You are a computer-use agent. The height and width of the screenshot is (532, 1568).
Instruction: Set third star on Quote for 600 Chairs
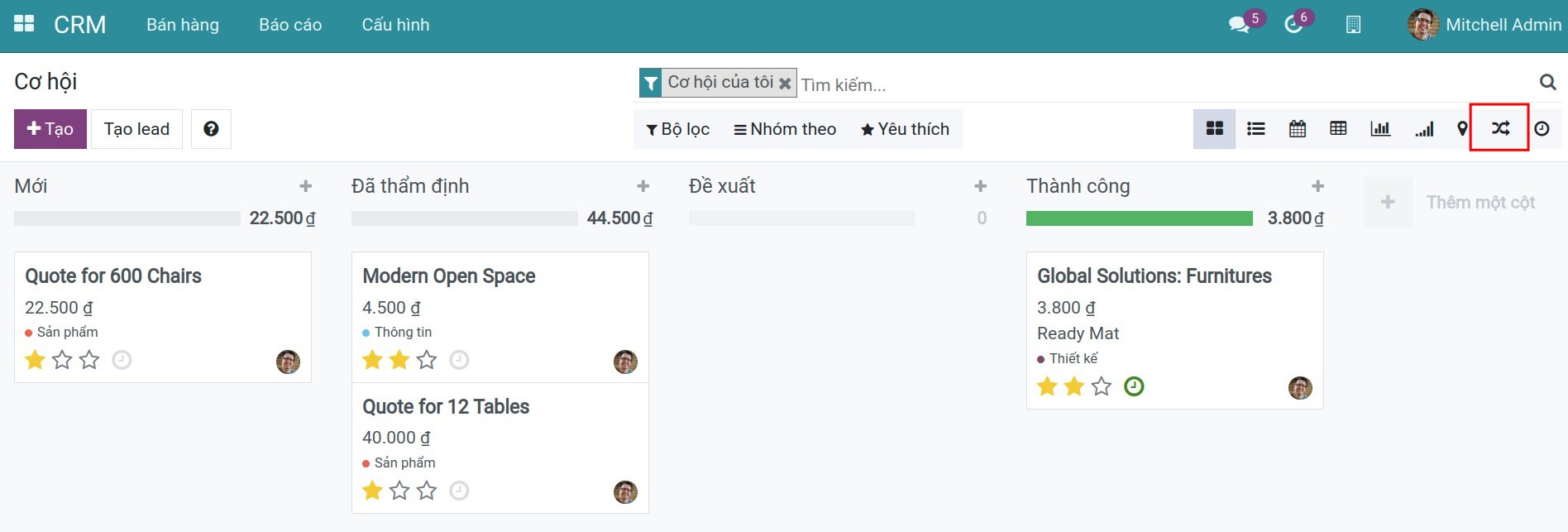pyautogui.click(x=89, y=360)
